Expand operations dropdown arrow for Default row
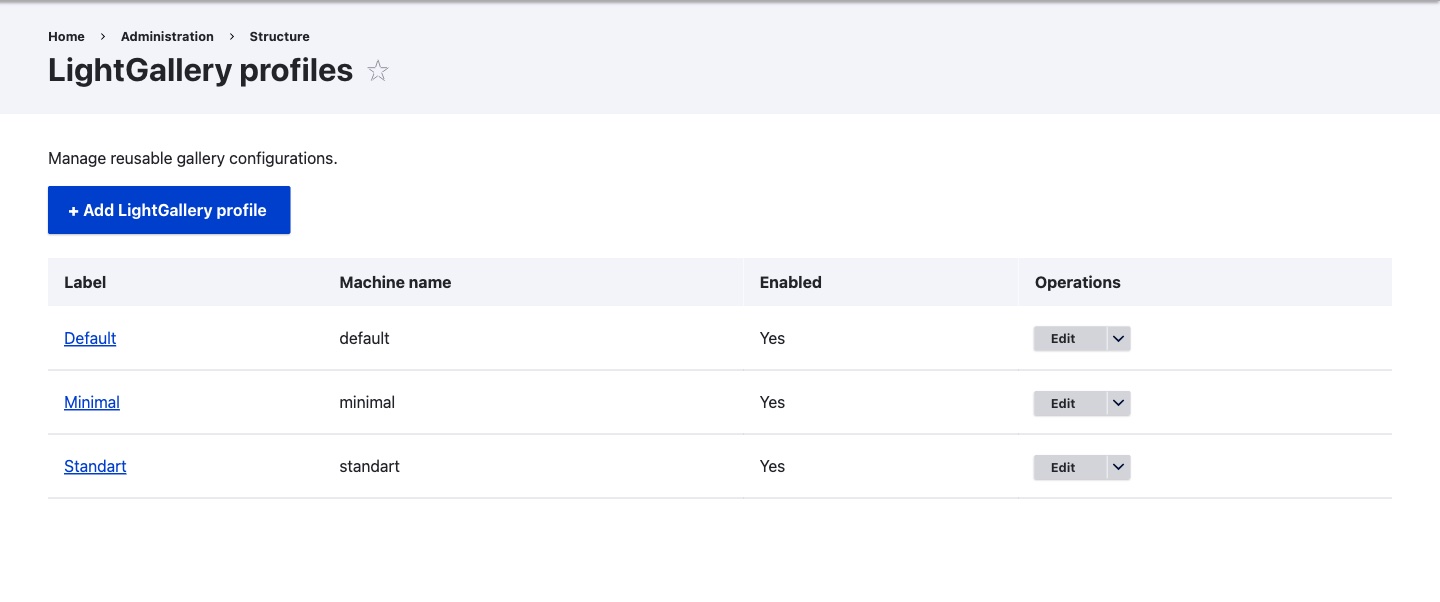The width and height of the screenshot is (1440, 602). pyautogui.click(x=1119, y=339)
